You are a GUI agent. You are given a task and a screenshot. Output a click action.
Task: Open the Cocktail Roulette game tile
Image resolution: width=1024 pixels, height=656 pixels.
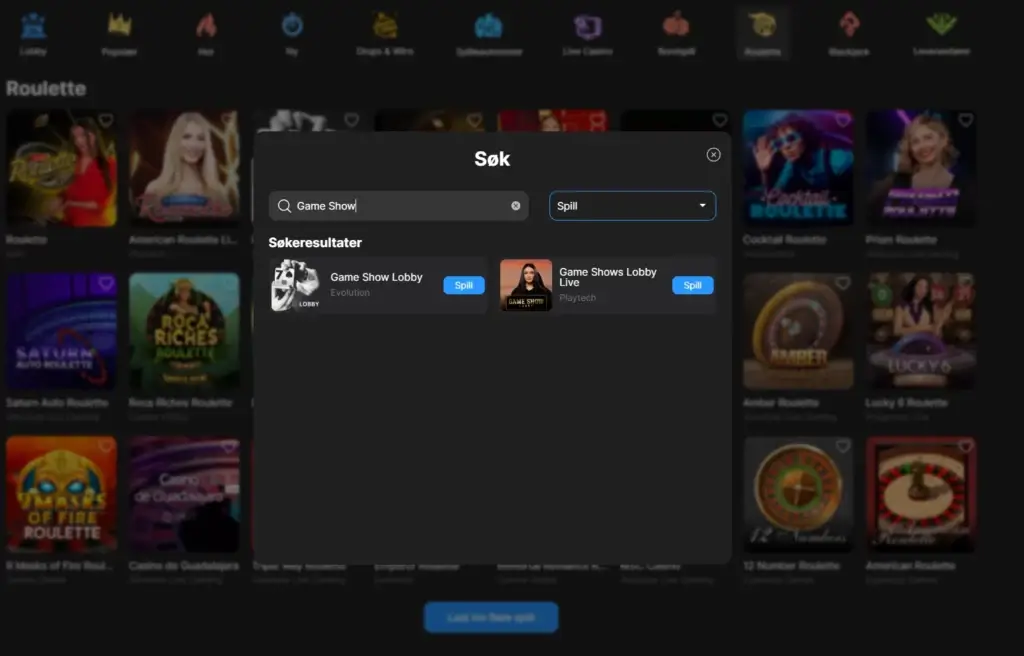tap(798, 169)
